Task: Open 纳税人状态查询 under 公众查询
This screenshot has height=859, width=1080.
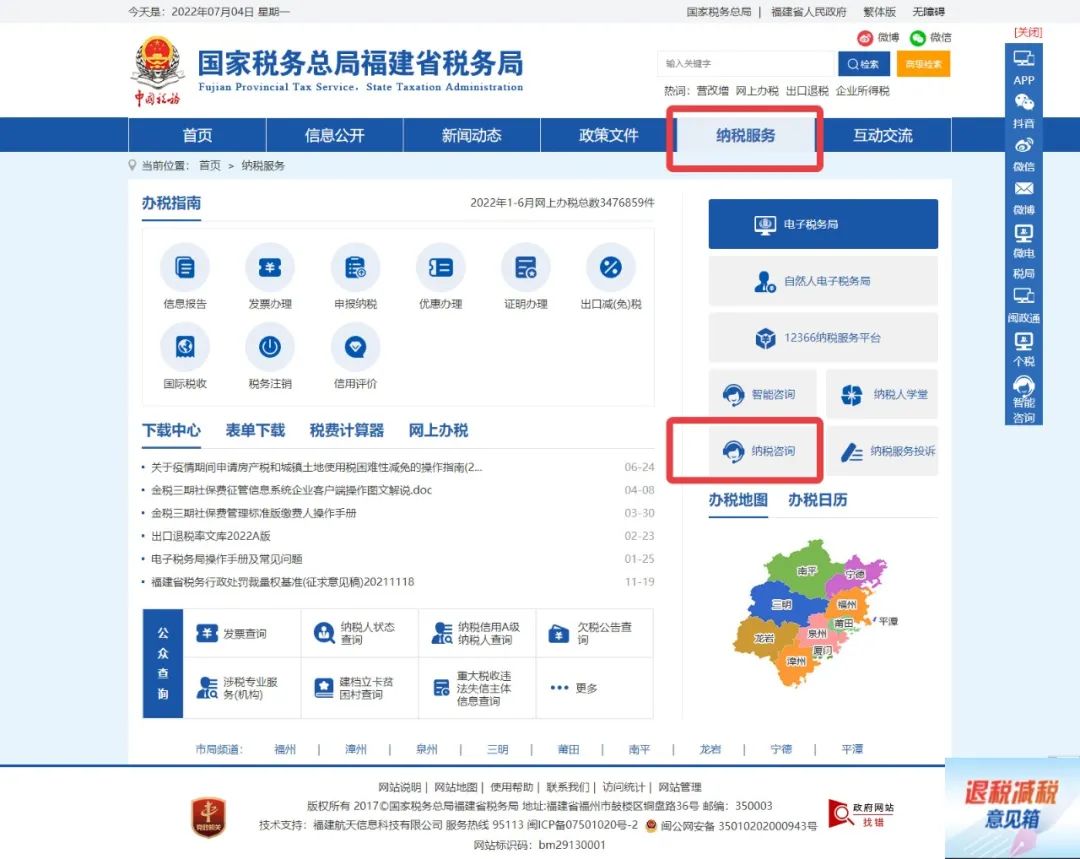Action: tap(355, 633)
